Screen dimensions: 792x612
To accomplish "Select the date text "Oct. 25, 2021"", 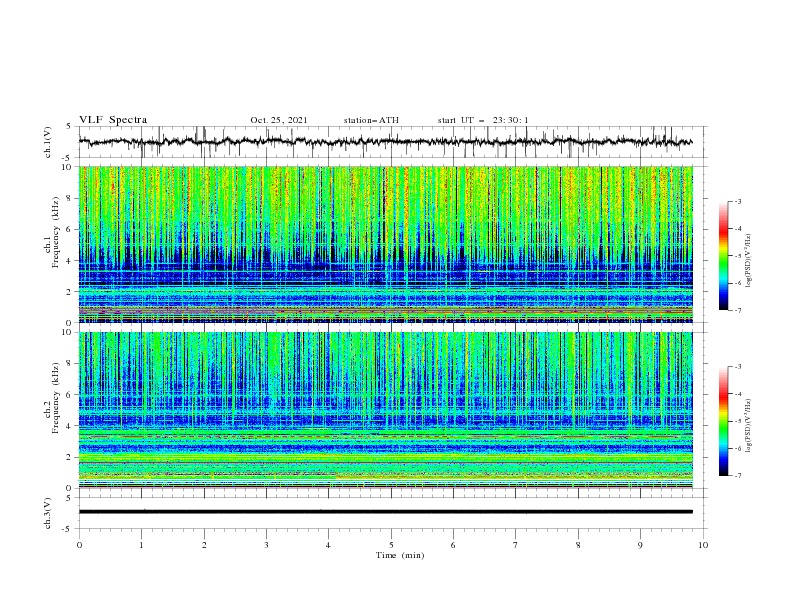I will (278, 120).
